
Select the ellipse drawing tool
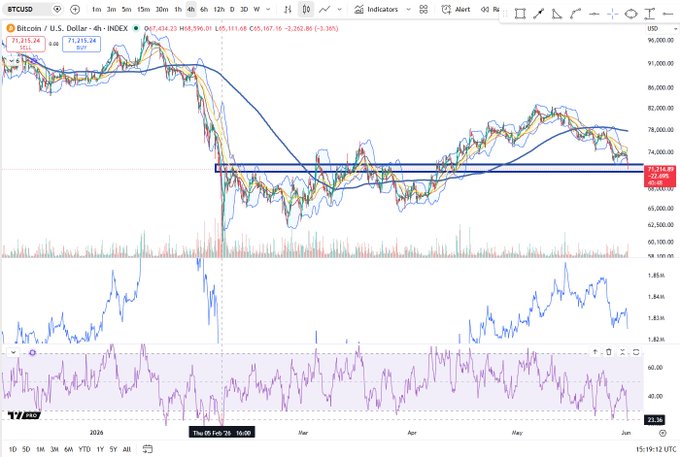click(631, 14)
